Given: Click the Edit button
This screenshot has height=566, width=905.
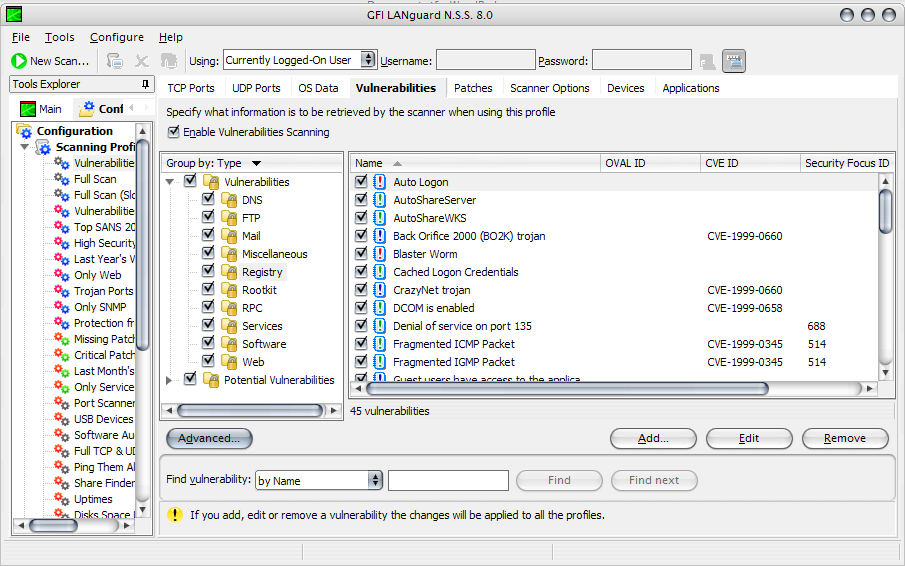Looking at the screenshot, I should (749, 438).
